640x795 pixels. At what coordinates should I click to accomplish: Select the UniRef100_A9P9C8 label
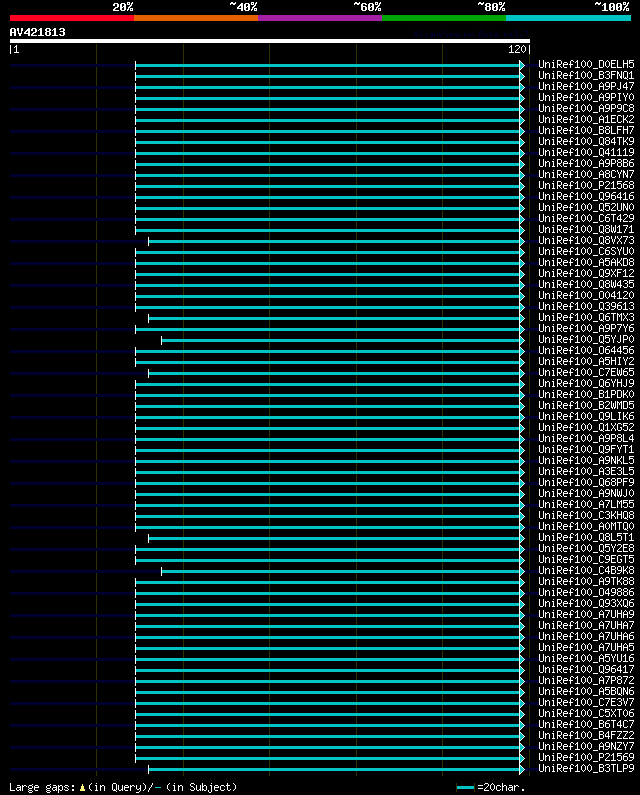[586, 109]
